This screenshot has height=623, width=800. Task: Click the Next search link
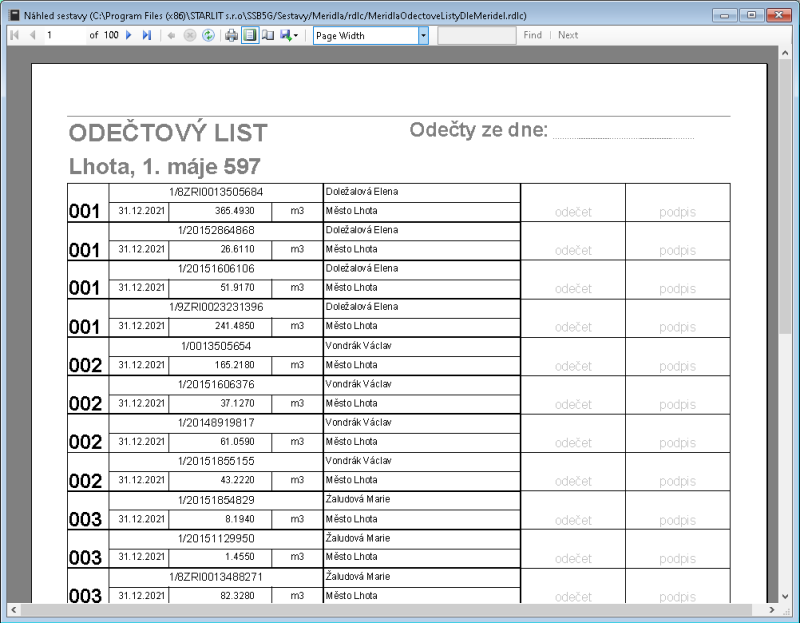(x=567, y=34)
